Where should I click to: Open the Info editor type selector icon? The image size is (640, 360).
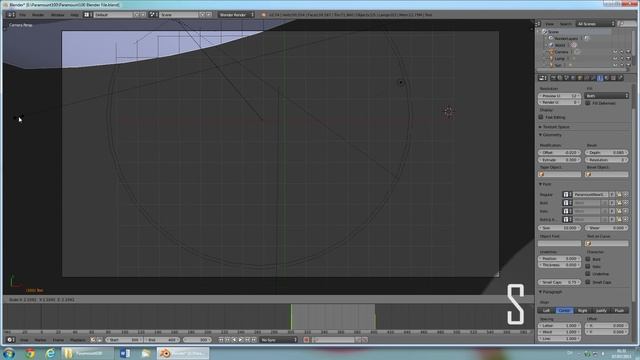(x=10, y=15)
